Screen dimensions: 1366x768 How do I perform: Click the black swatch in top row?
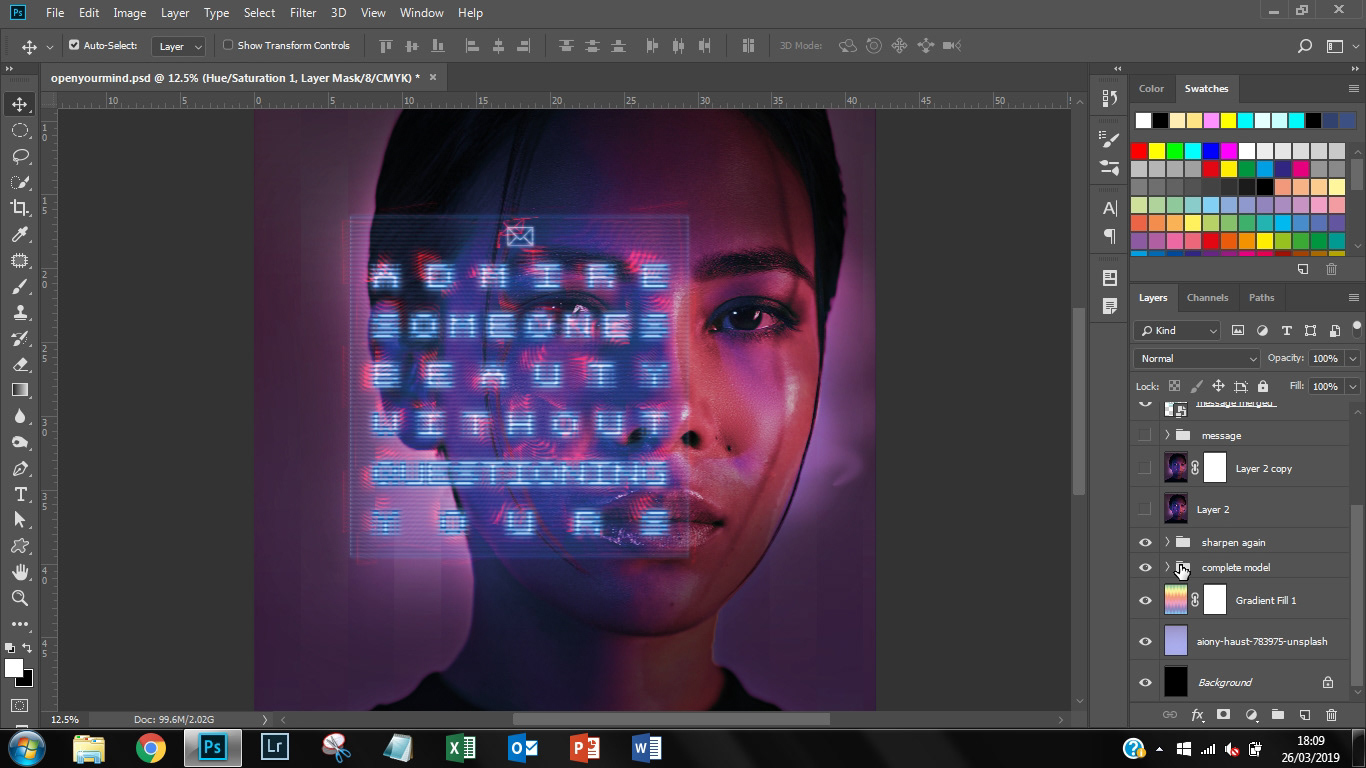coord(1160,121)
